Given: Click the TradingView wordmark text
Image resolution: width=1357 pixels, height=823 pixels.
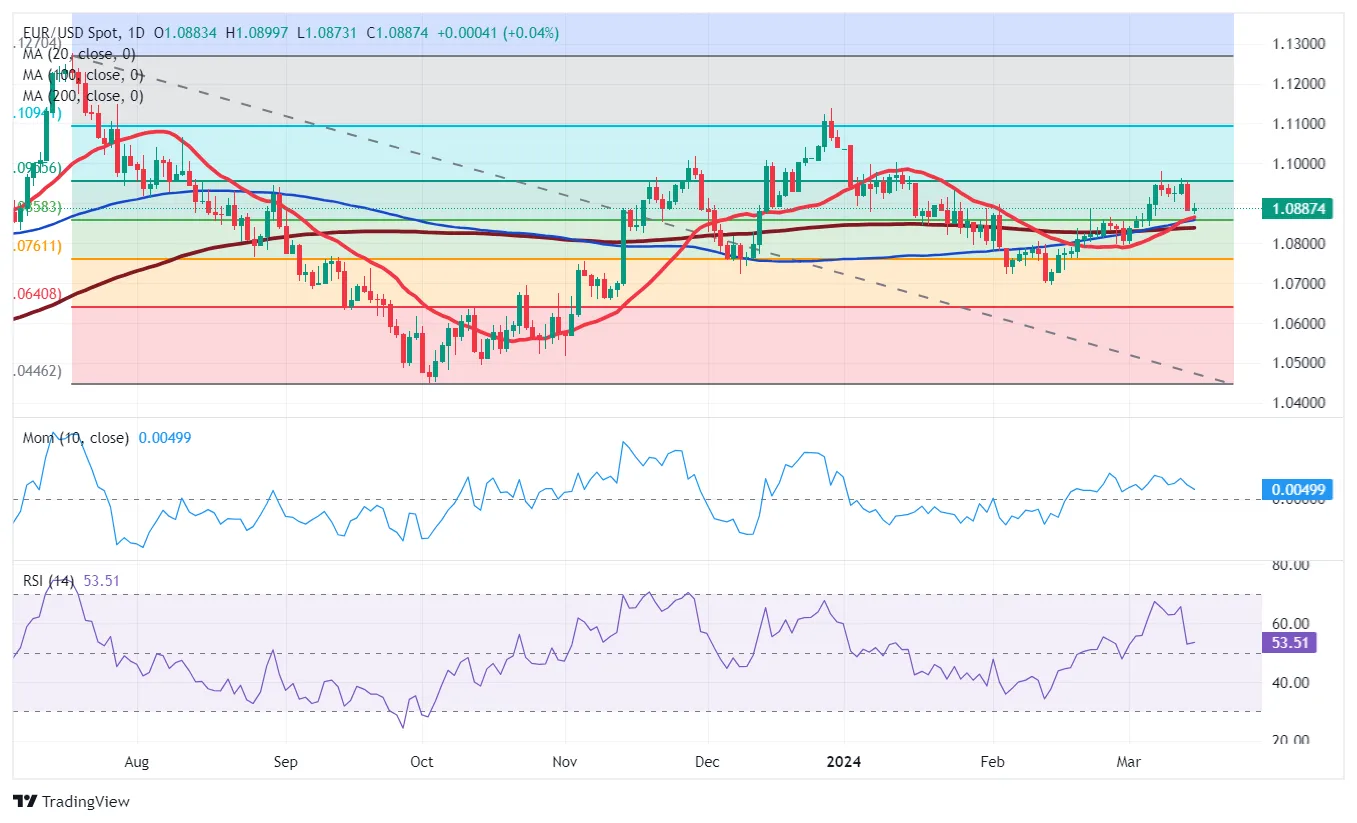Looking at the screenshot, I should click(86, 802).
